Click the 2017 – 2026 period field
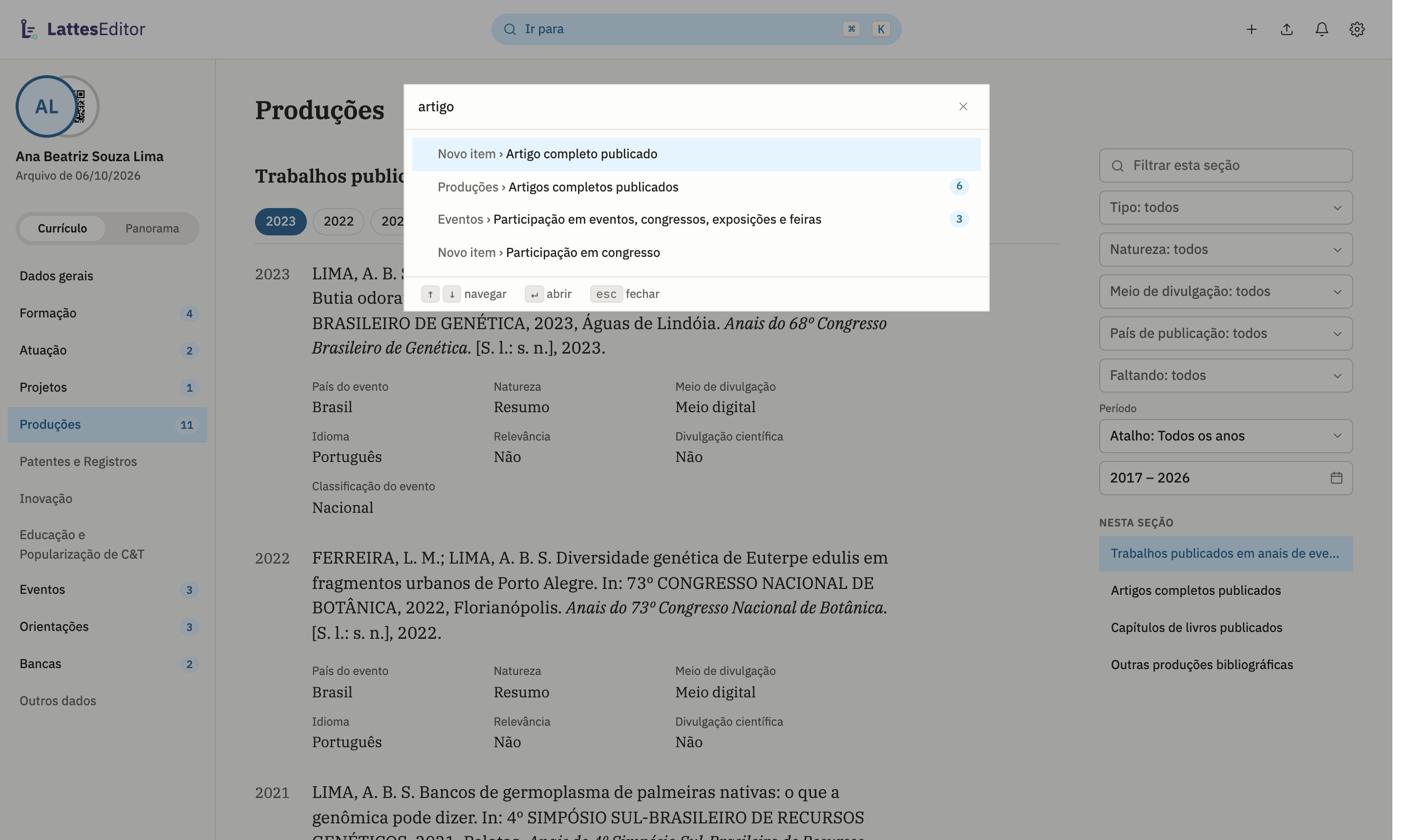Viewport: 1407px width, 840px height. point(1226,478)
